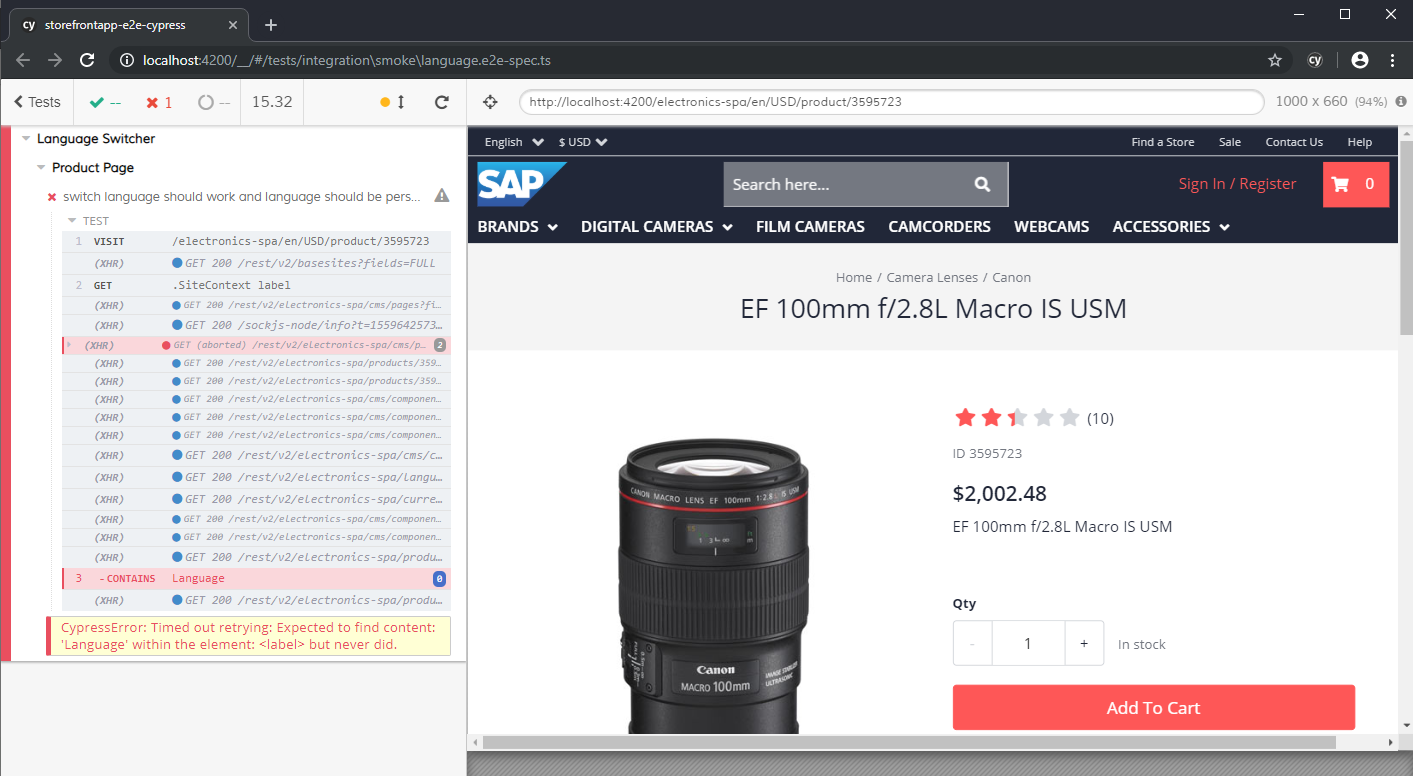Screen dimensions: 1413x776
Task: Navigate back in the browser
Action: tap(23, 60)
